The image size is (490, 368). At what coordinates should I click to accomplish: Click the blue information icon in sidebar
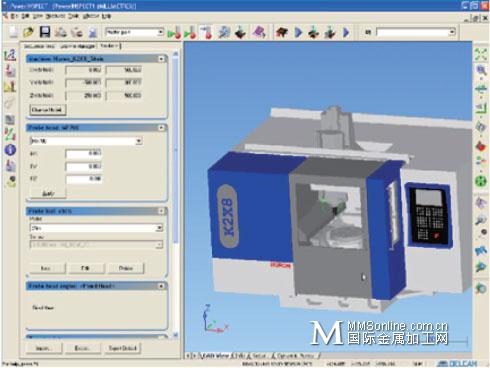tap(10, 150)
